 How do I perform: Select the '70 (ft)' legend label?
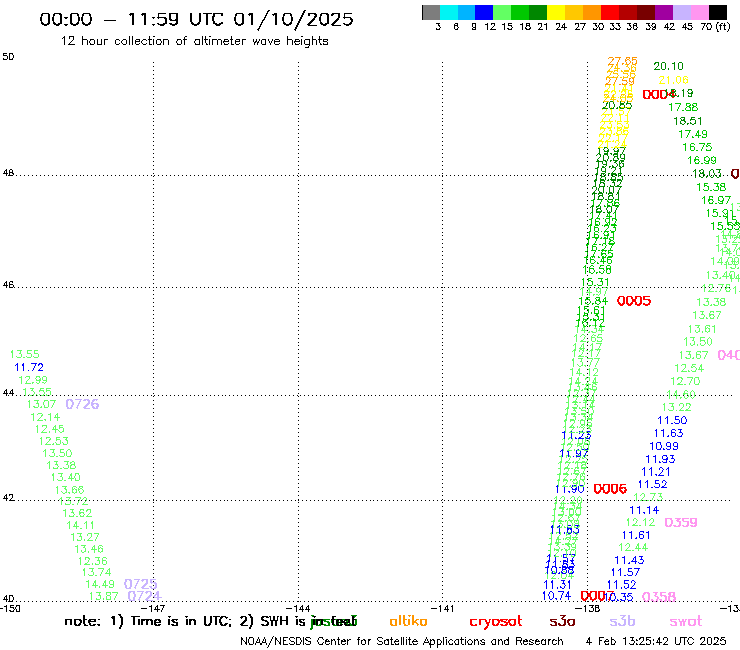(x=715, y=26)
